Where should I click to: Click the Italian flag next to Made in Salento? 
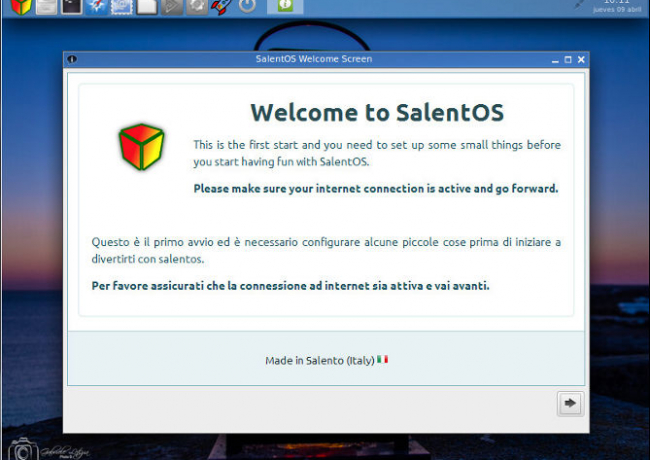(383, 359)
